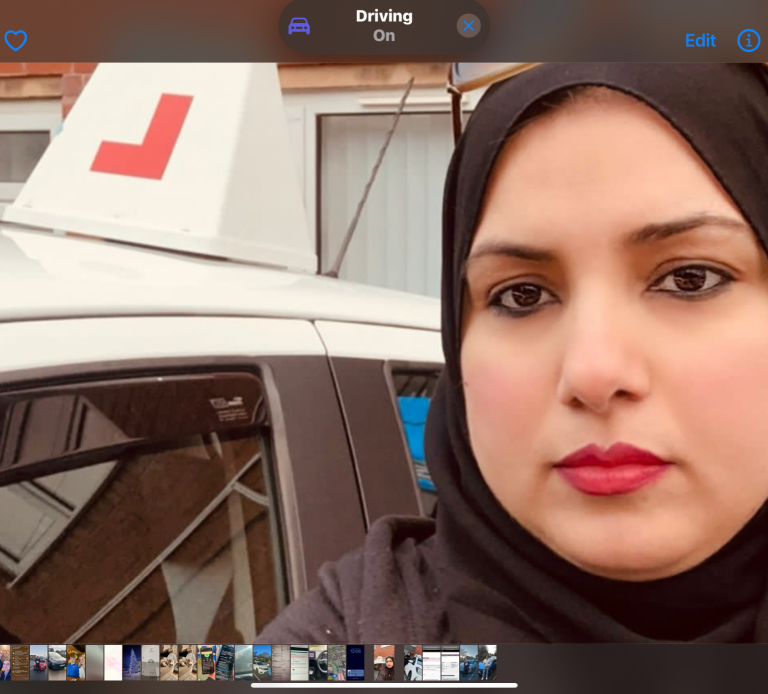The width and height of the screenshot is (768, 694).
Task: Show photo details via the info icon
Action: click(x=748, y=41)
